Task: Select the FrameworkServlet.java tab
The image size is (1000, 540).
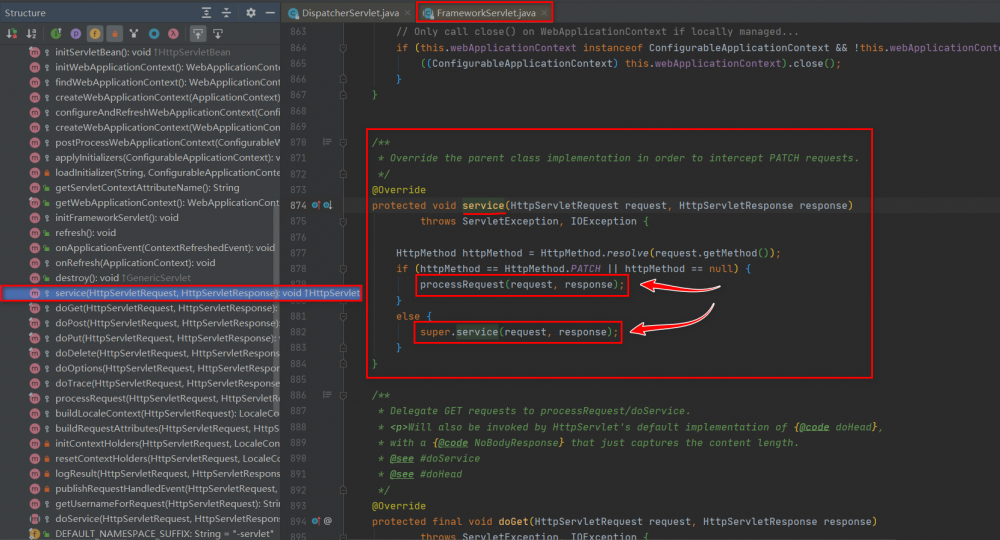Action: click(x=484, y=13)
